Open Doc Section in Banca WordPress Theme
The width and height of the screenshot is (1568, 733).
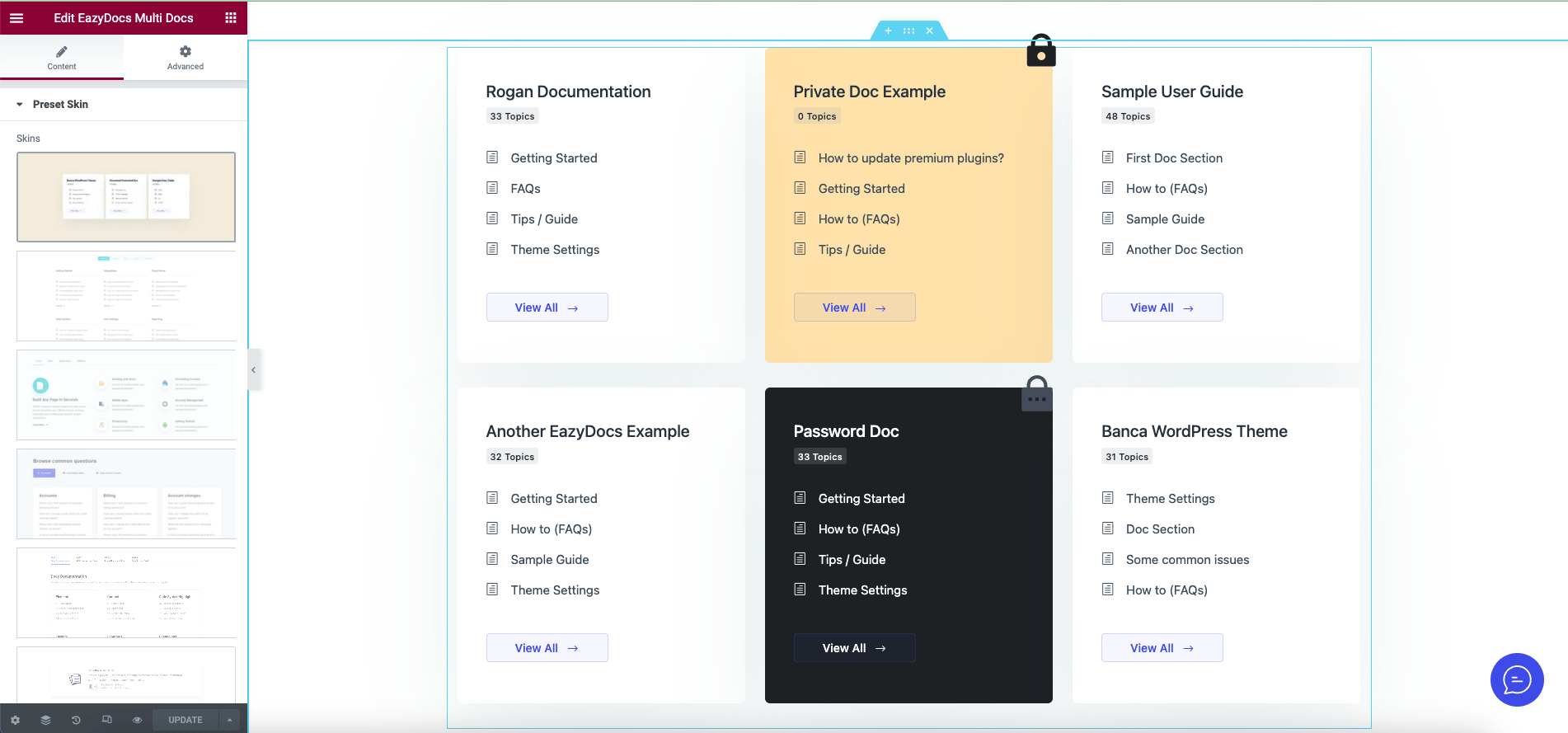(x=1160, y=529)
